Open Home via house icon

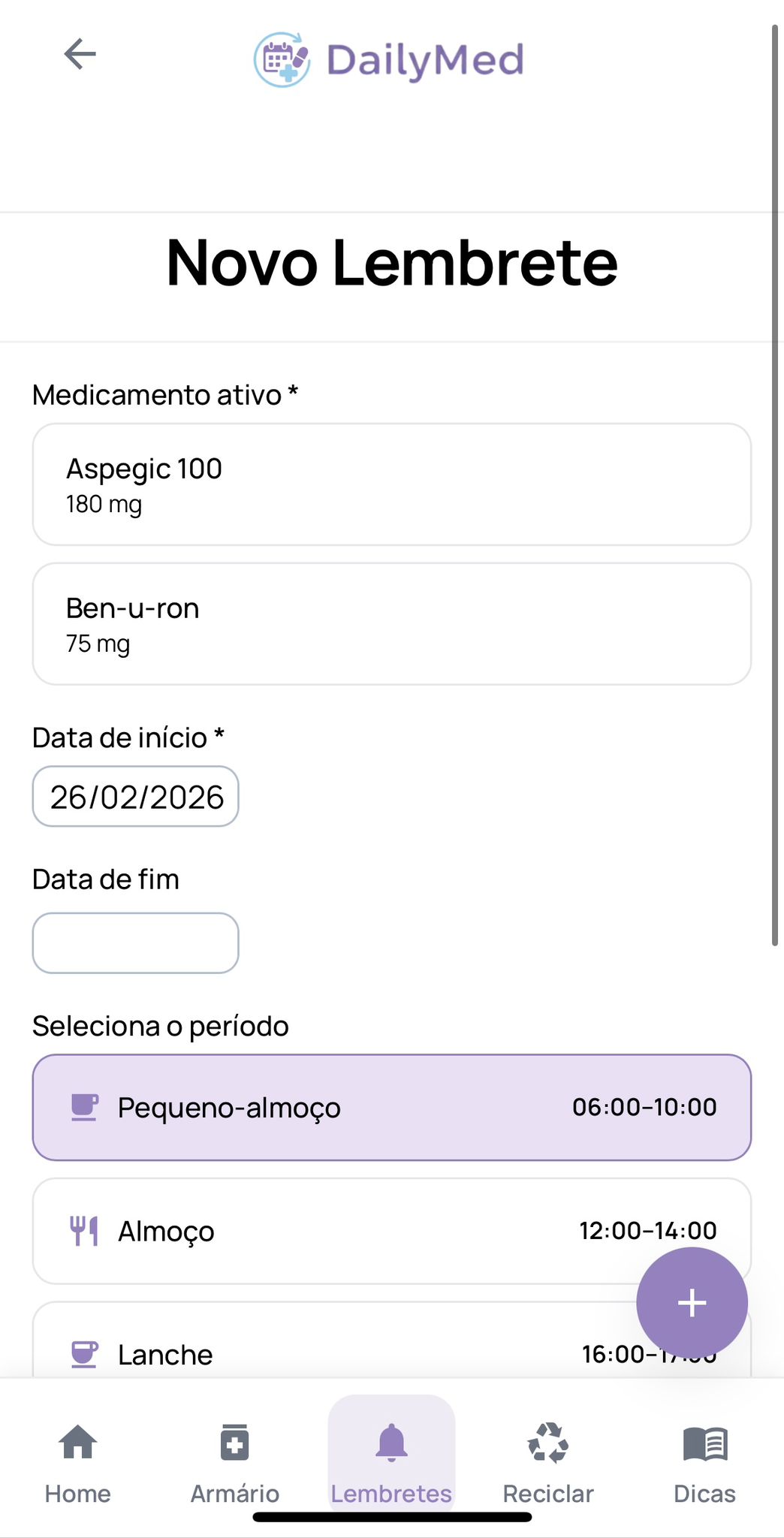tap(78, 1443)
